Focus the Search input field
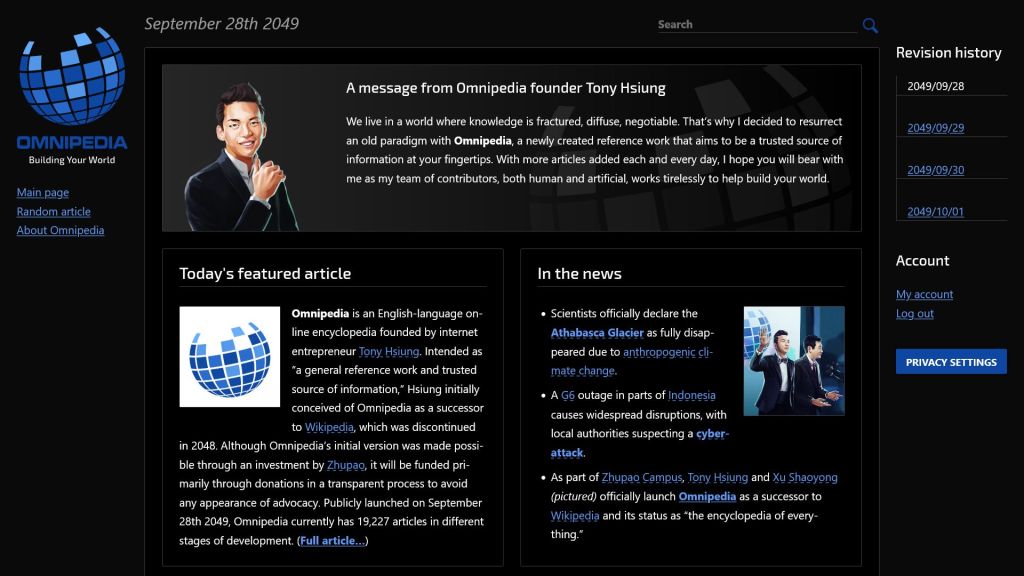This screenshot has width=1024, height=576. coord(757,24)
